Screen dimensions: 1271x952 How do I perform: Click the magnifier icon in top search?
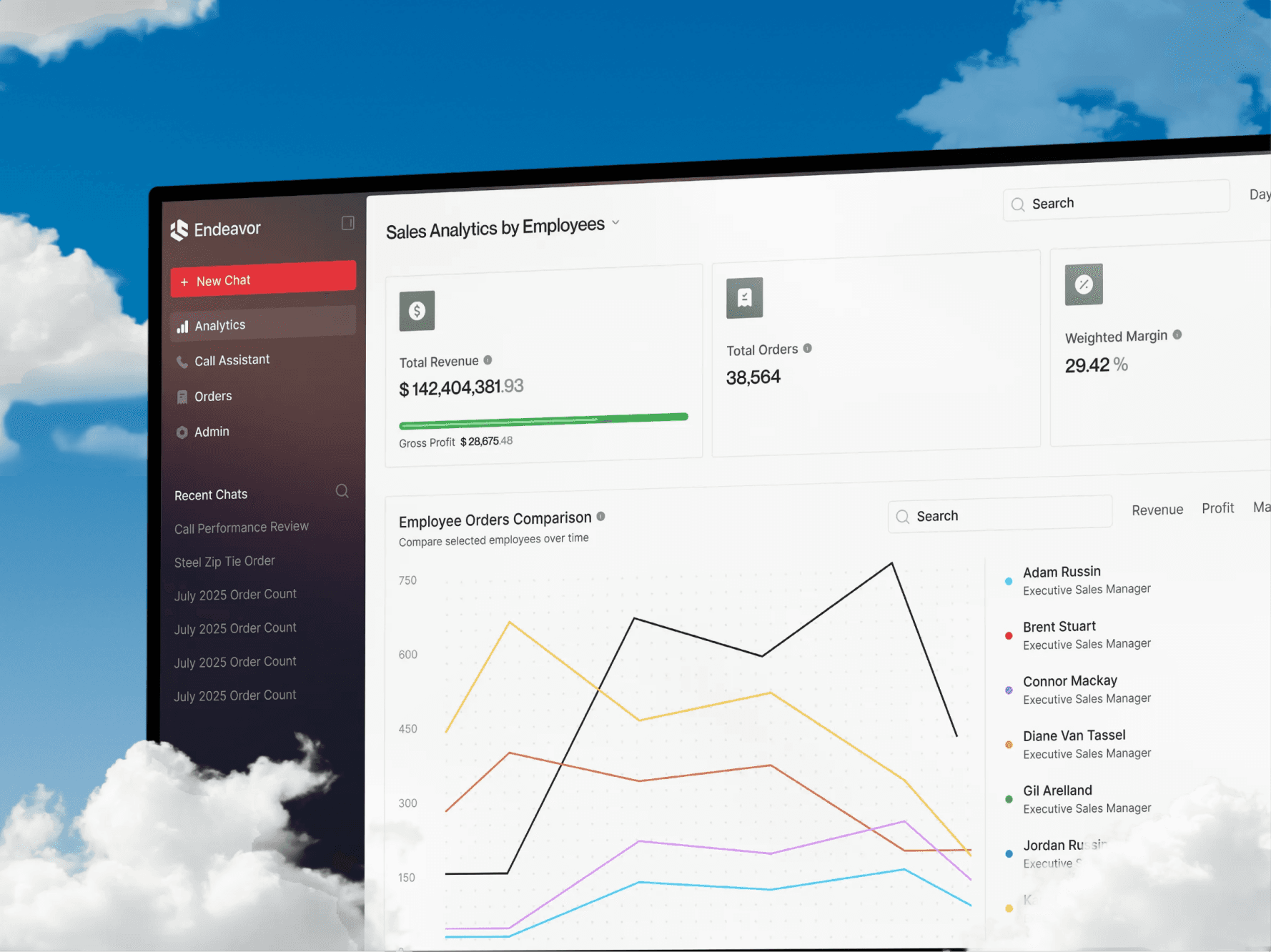coord(1018,205)
